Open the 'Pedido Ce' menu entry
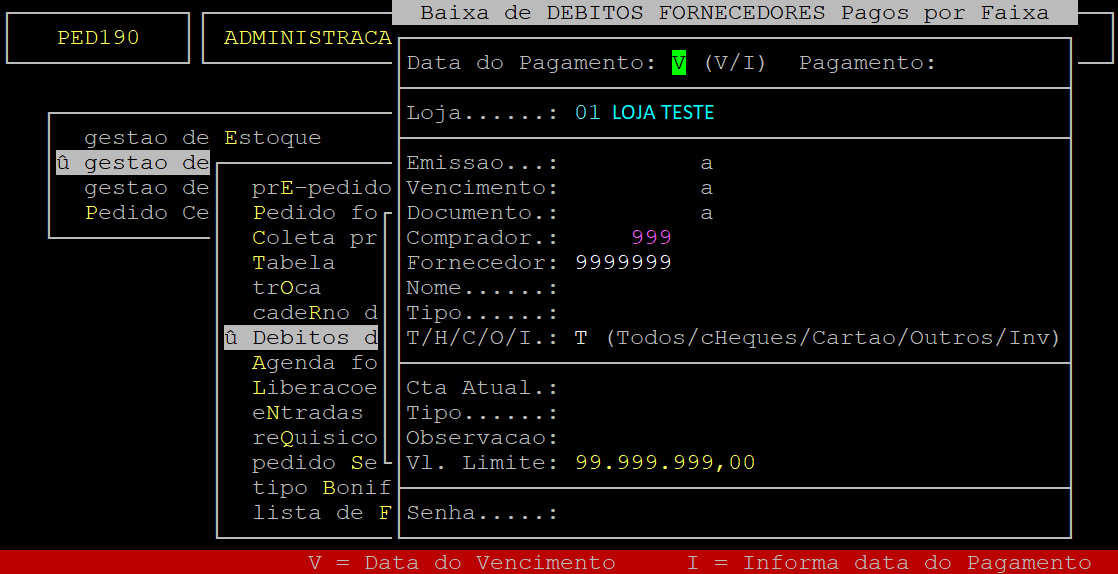The height and width of the screenshot is (574, 1118). pyautogui.click(x=146, y=213)
